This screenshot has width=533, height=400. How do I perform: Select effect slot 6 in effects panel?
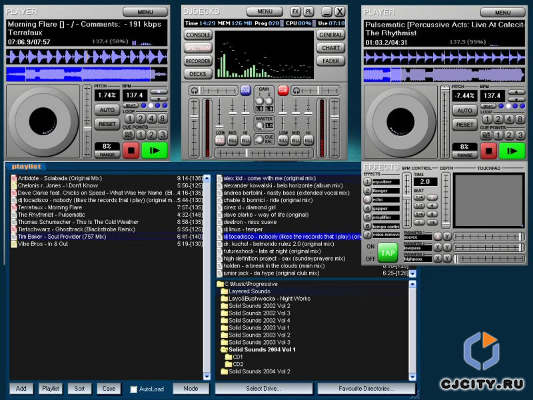tap(367, 226)
